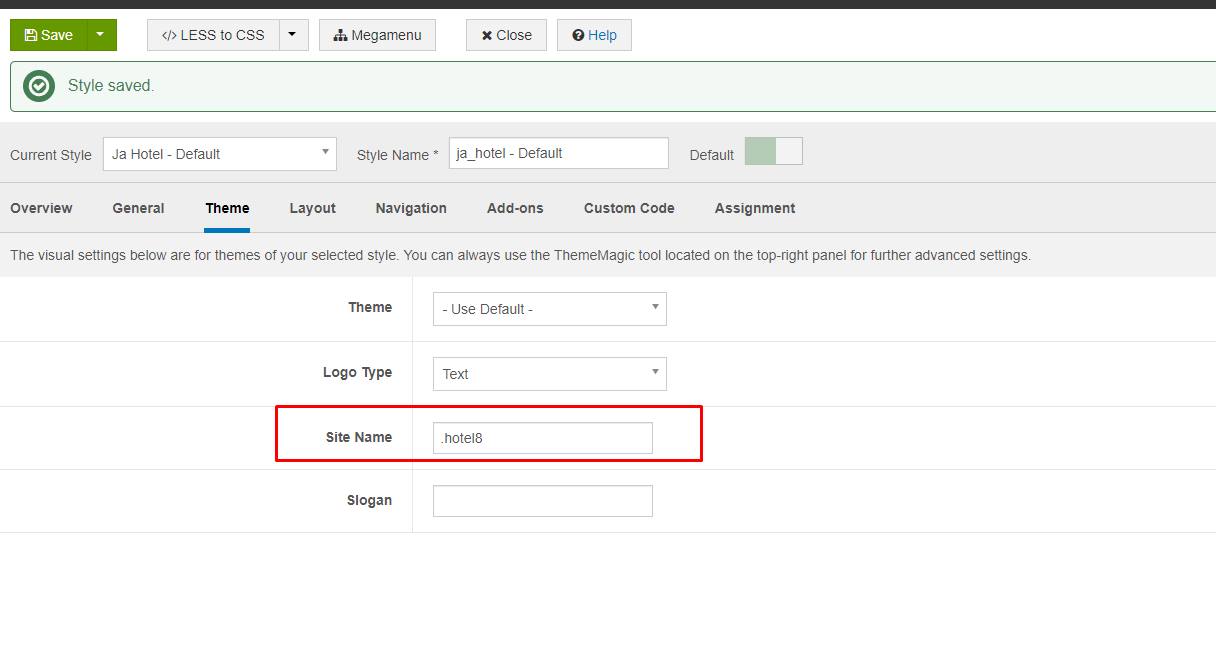This screenshot has width=1216, height=669.
Task: Edit the Style Name field
Action: [x=558, y=153]
